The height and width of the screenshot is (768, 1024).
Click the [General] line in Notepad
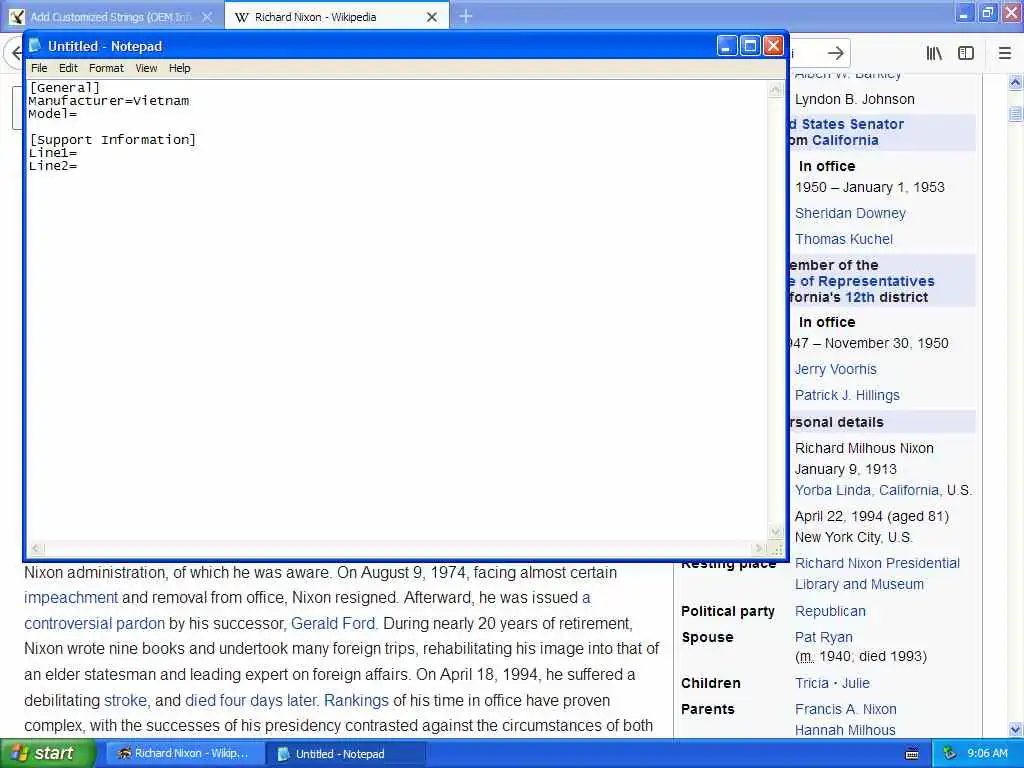tap(64, 88)
